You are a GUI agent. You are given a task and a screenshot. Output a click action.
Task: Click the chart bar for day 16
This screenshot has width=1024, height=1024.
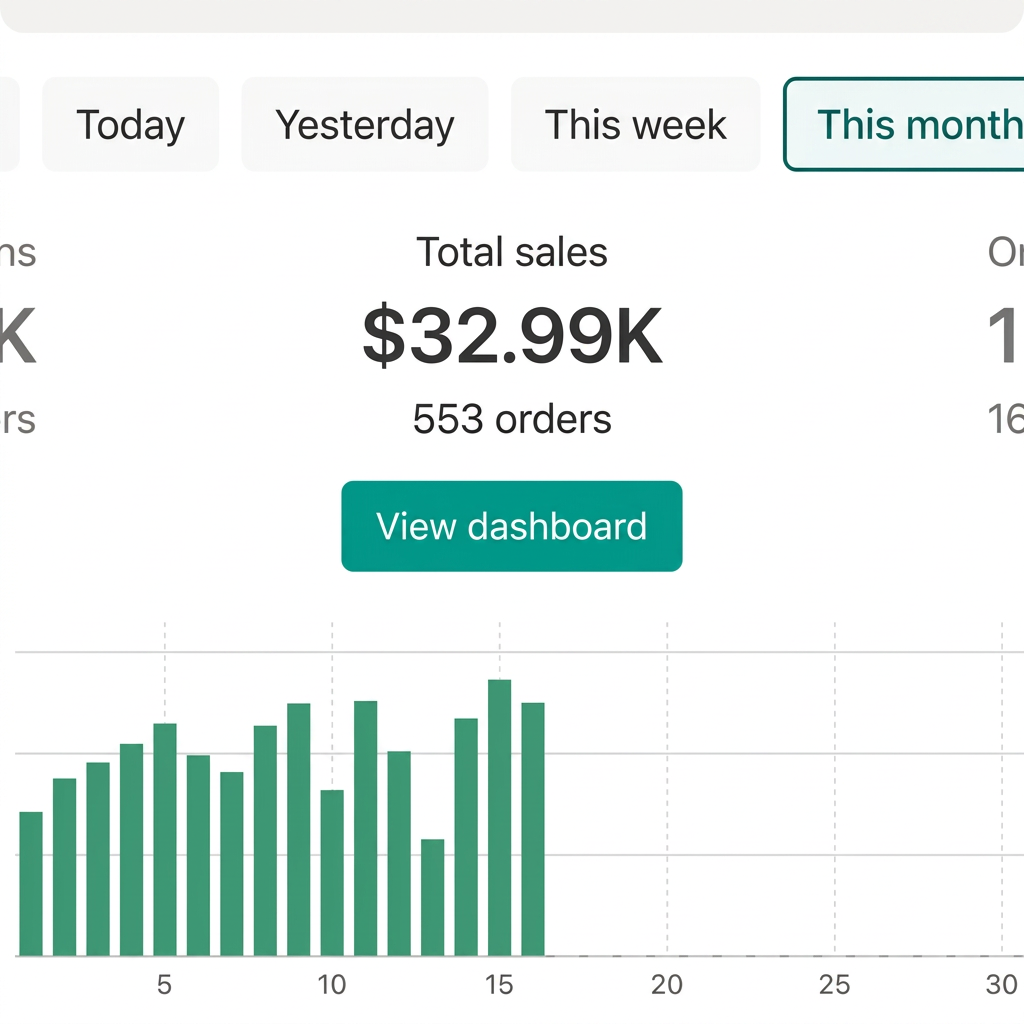tap(533, 829)
